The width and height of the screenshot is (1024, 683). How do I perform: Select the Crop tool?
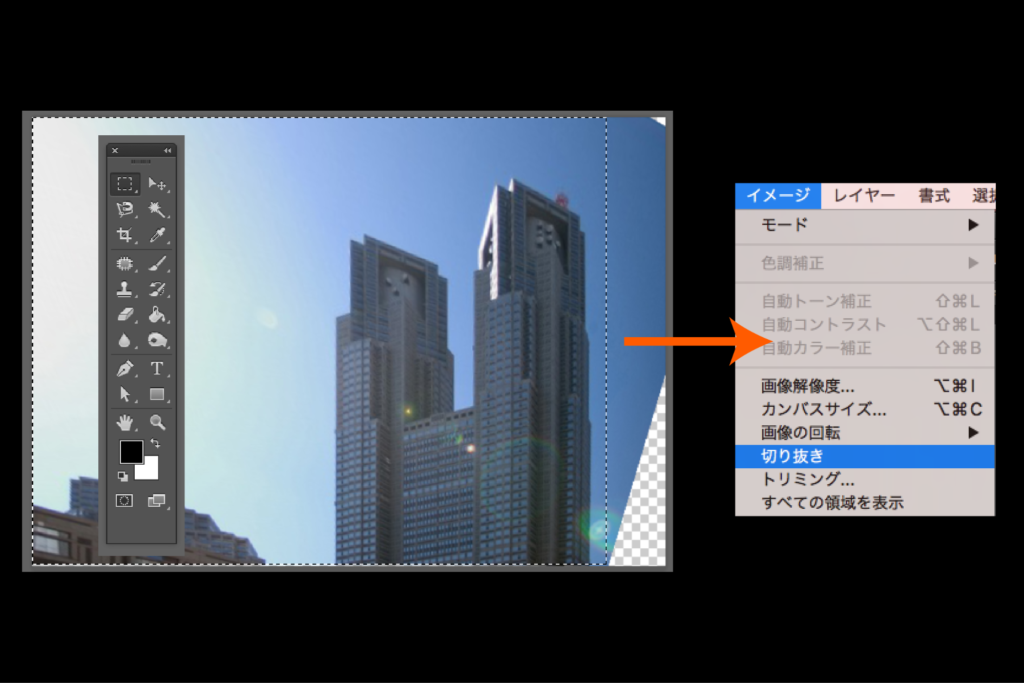125,234
